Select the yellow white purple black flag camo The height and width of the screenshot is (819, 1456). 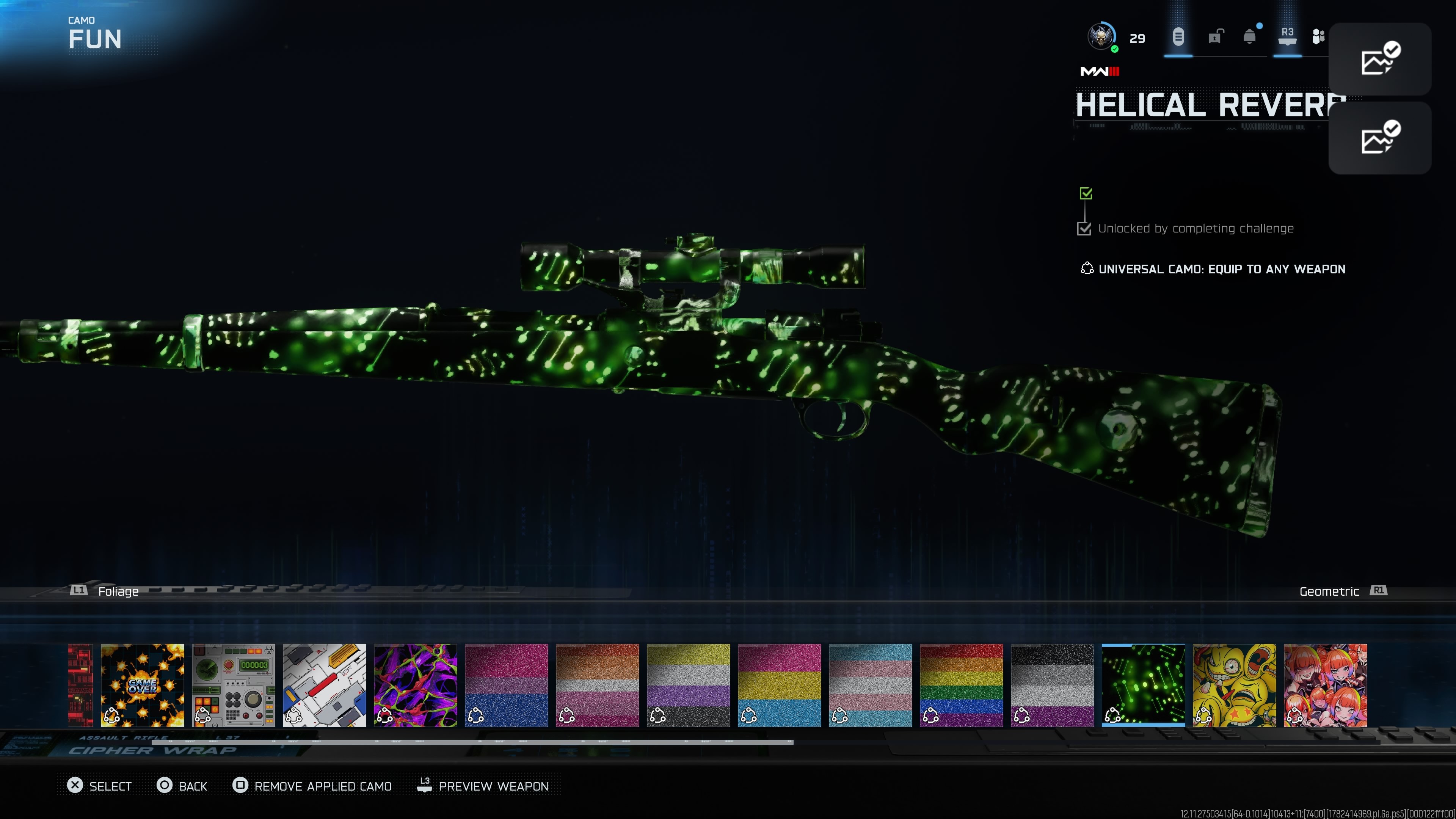[689, 685]
